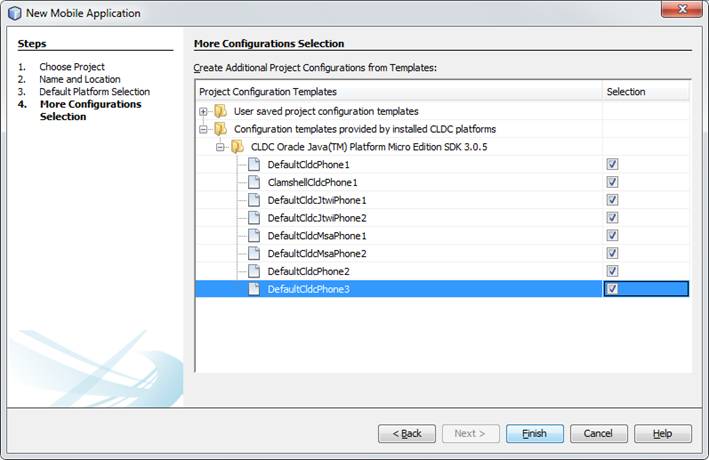709x460 pixels.
Task: Click the folder icon for User saved templates
Action: coord(220,111)
